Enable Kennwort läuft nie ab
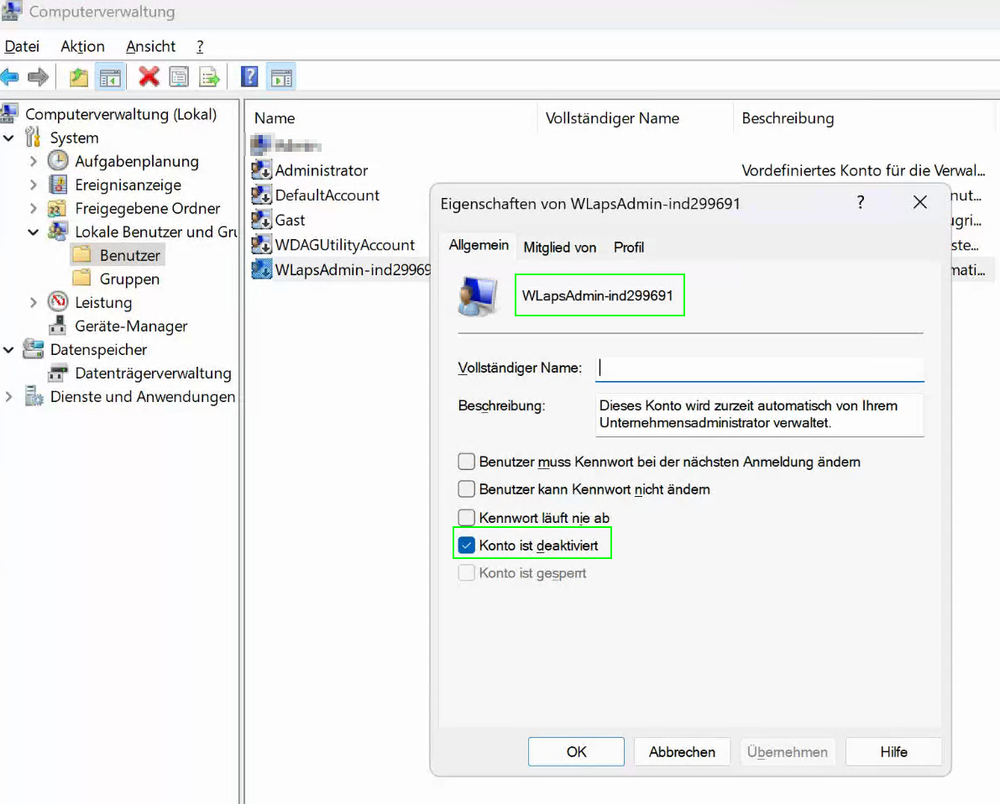The image size is (1000, 804). tap(466, 517)
